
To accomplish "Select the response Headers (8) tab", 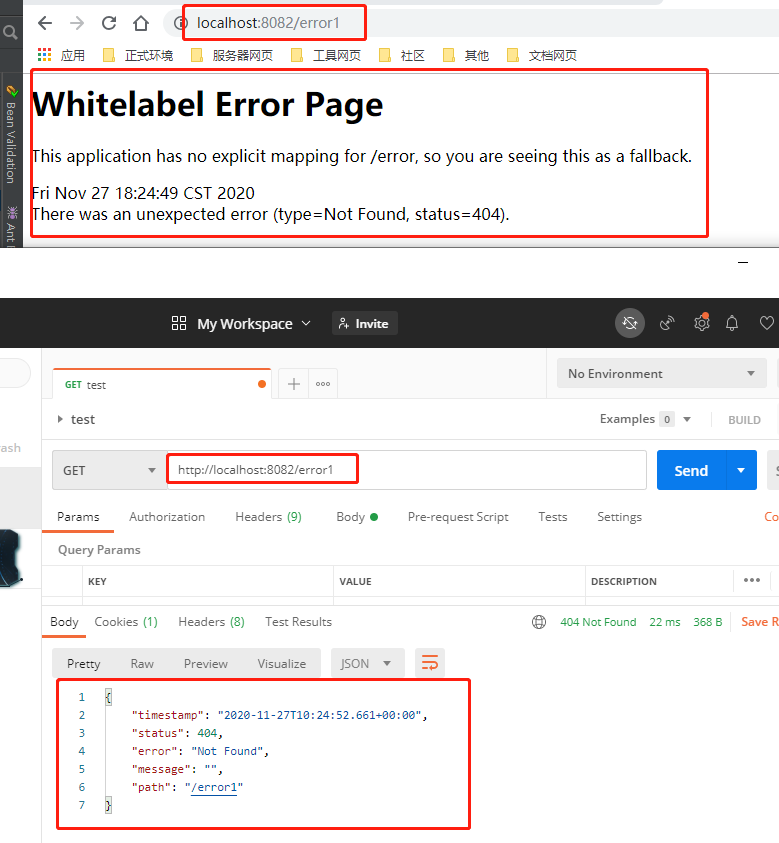I will 211,621.
